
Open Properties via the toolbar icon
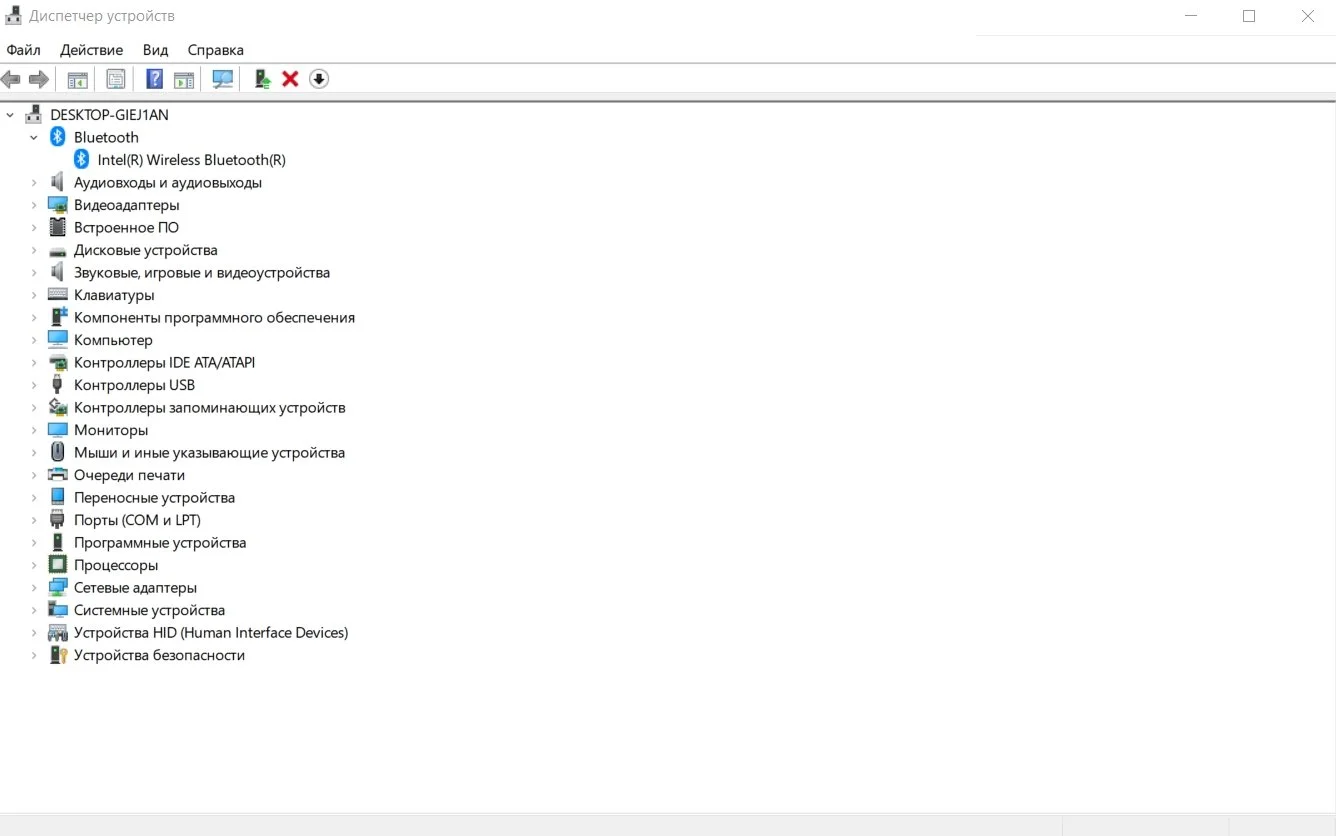116,79
